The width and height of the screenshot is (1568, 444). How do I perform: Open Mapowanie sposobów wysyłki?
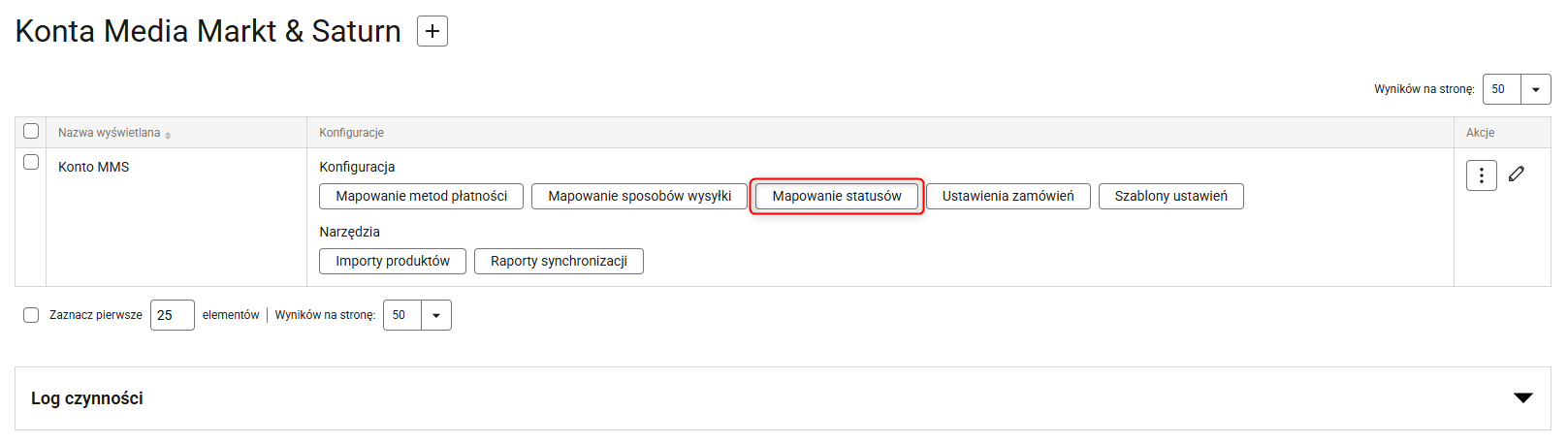(639, 196)
